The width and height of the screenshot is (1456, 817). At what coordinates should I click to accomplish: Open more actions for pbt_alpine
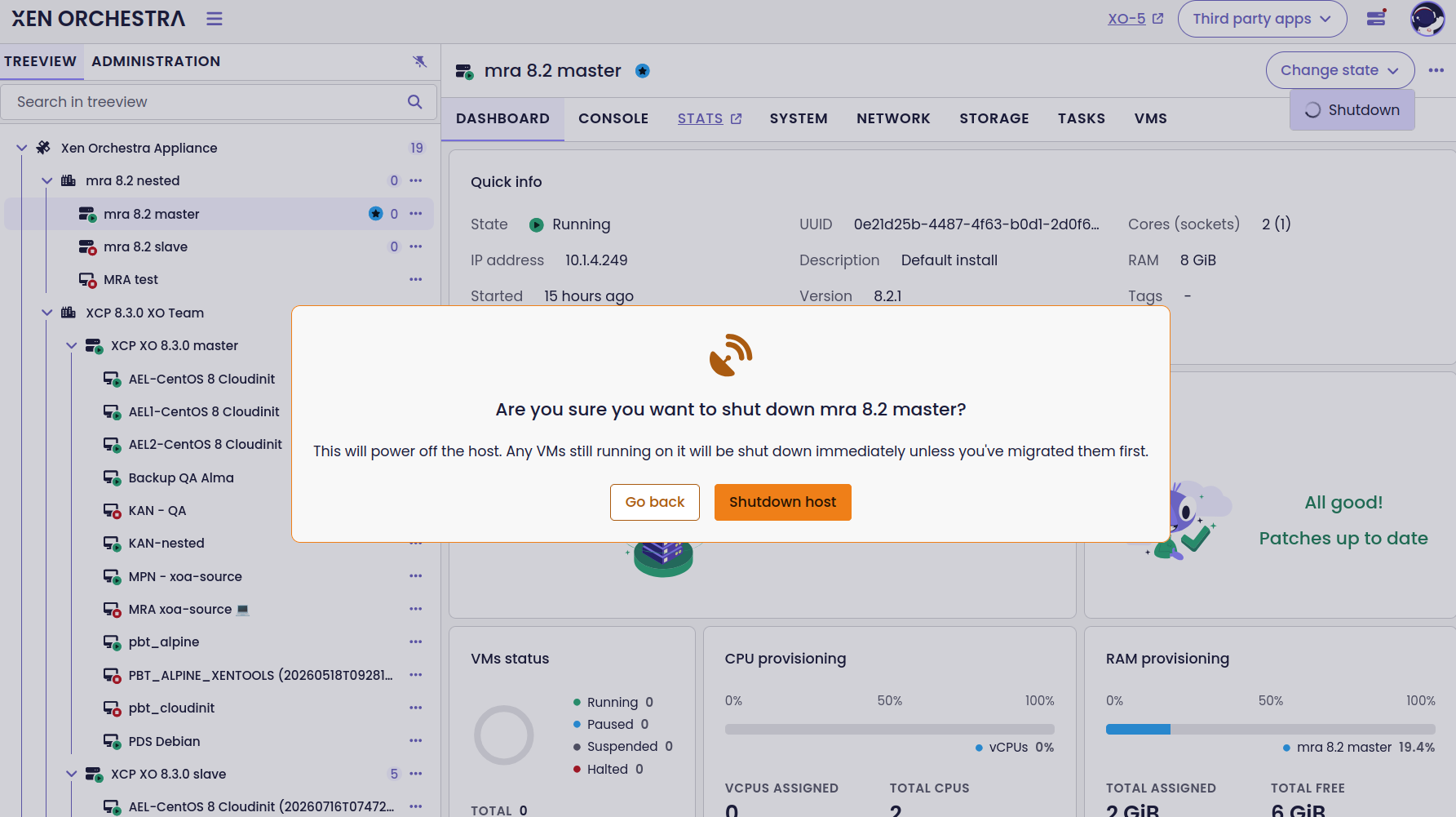416,642
